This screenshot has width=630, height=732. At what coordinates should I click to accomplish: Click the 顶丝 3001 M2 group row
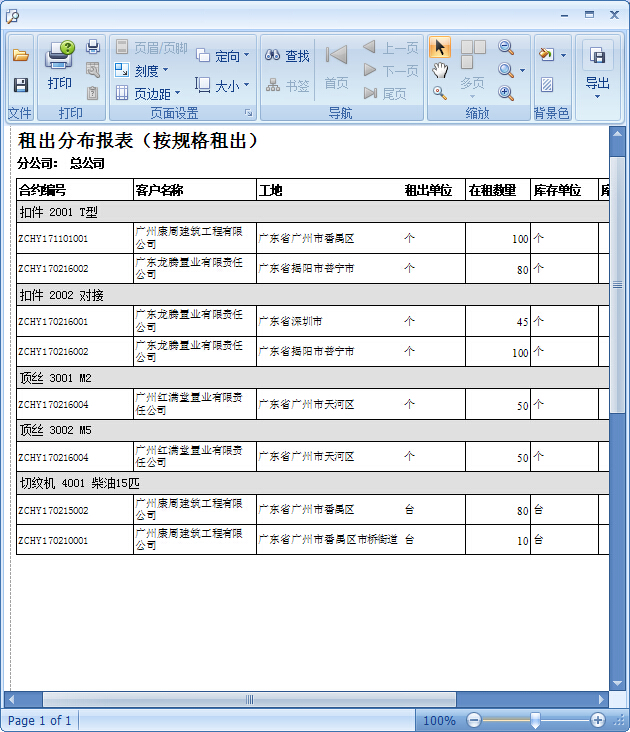[x=313, y=378]
